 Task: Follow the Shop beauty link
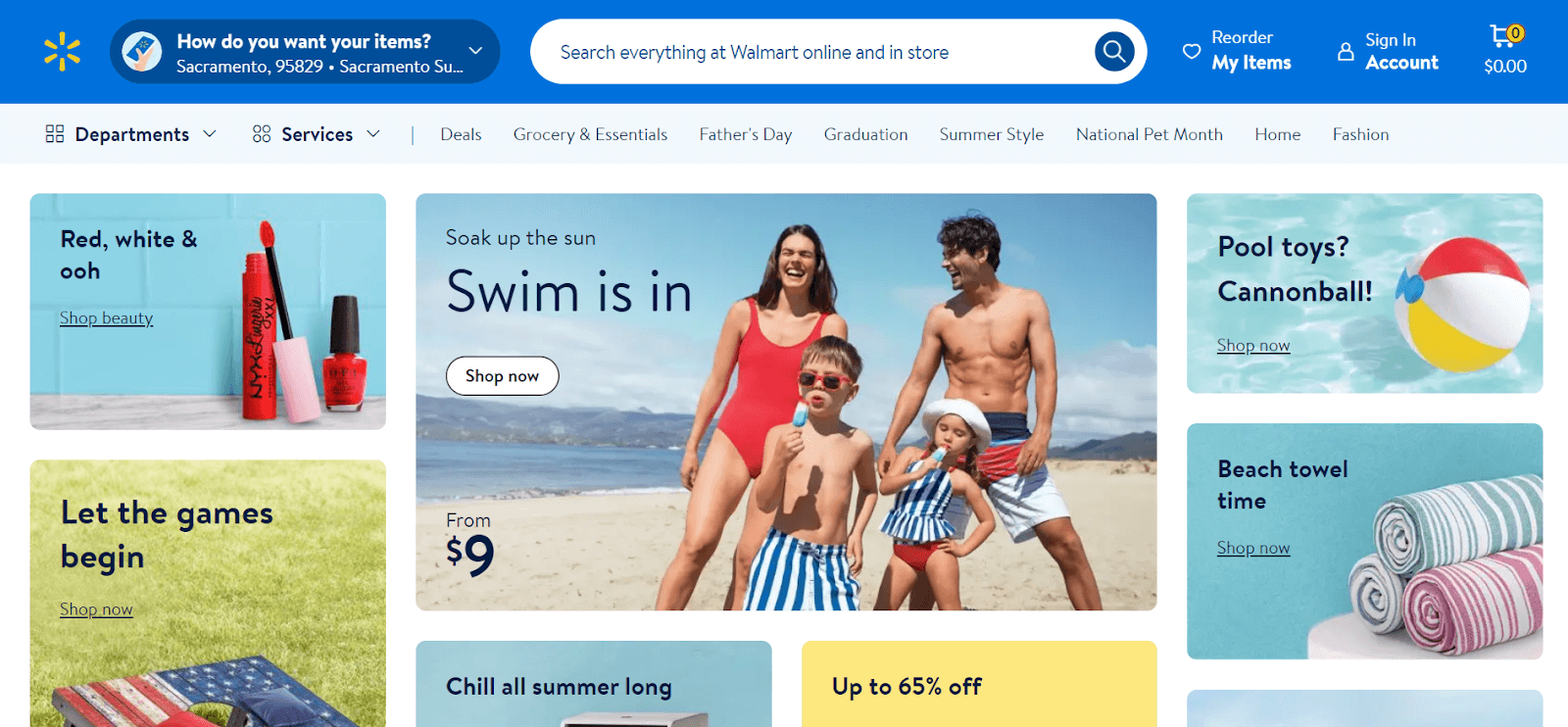[106, 318]
